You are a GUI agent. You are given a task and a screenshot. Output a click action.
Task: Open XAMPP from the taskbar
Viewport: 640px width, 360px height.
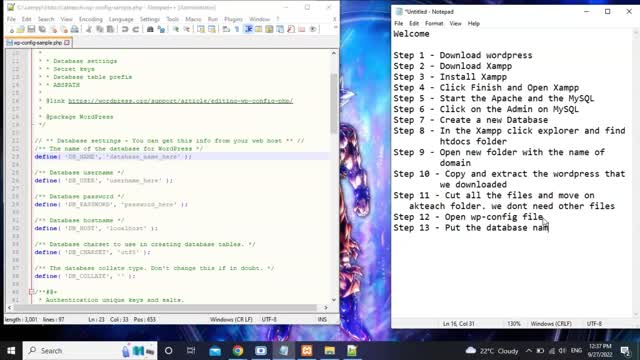pyautogui.click(x=307, y=350)
